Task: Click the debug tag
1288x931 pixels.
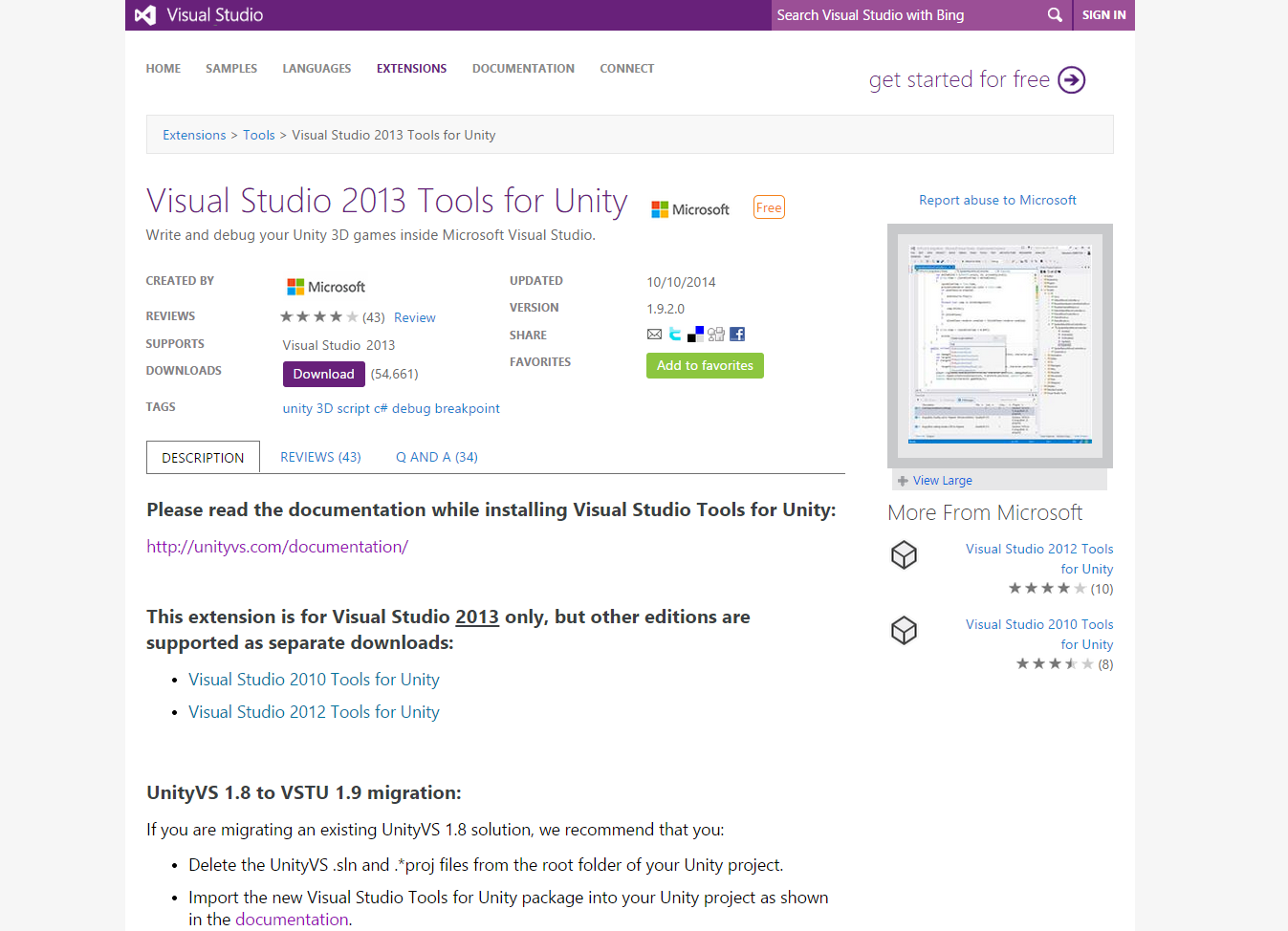Action: click(x=411, y=408)
